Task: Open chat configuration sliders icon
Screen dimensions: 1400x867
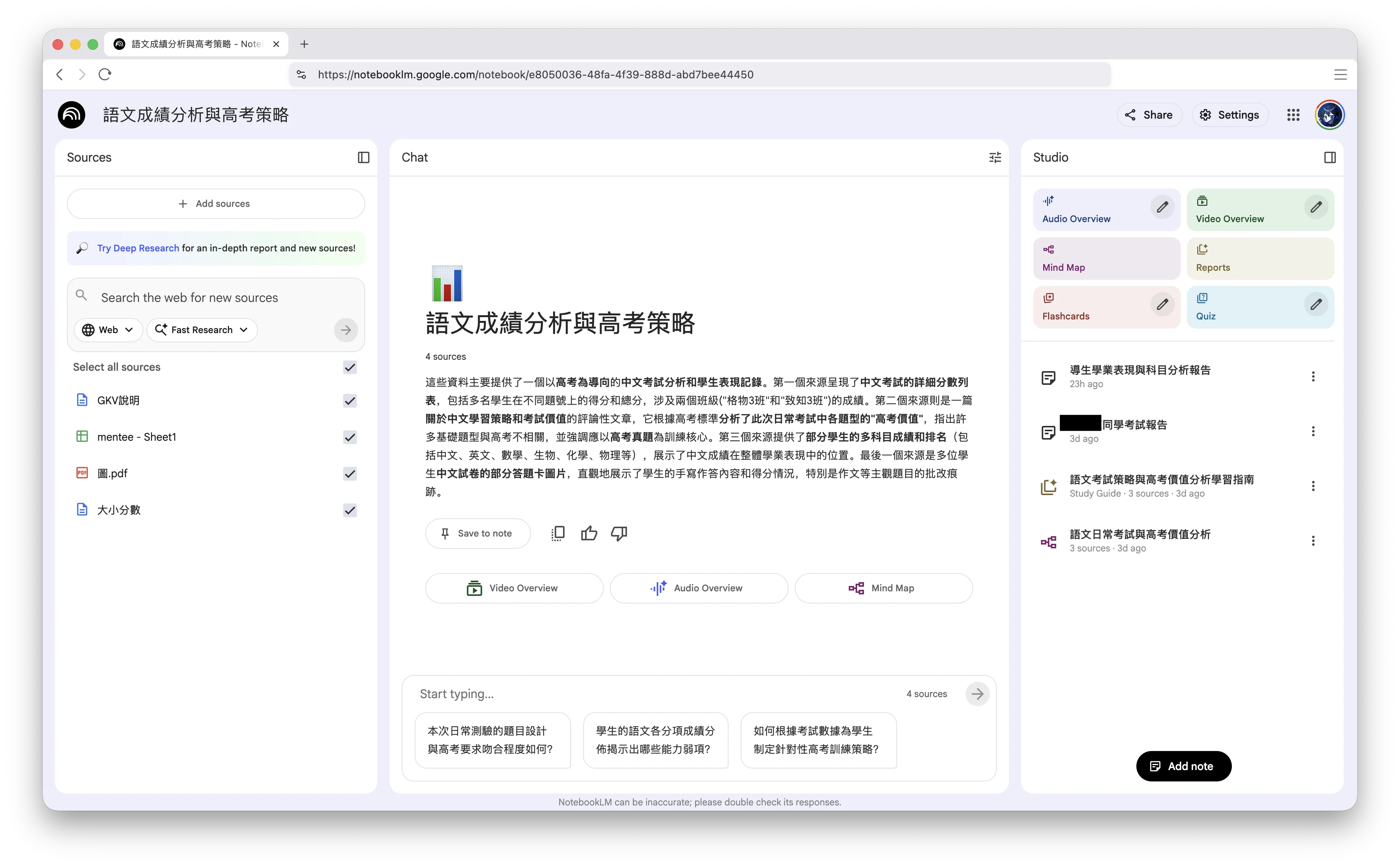Action: pos(995,157)
